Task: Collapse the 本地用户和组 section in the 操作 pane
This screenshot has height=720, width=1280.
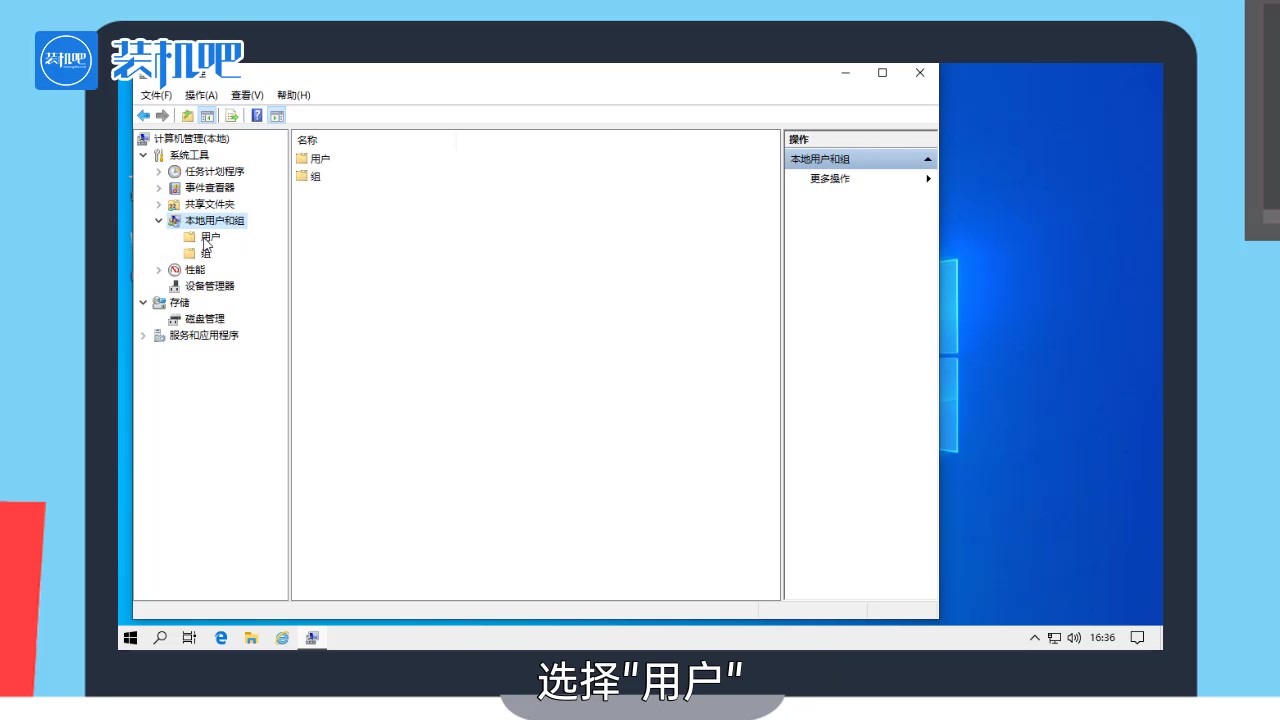Action: (927, 158)
